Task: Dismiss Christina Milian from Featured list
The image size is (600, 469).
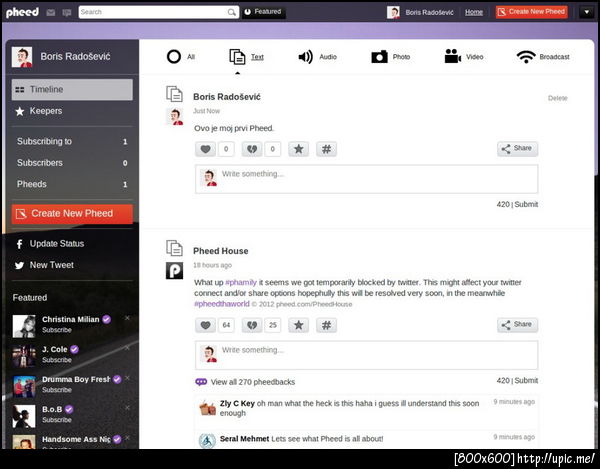Action: pyautogui.click(x=127, y=318)
